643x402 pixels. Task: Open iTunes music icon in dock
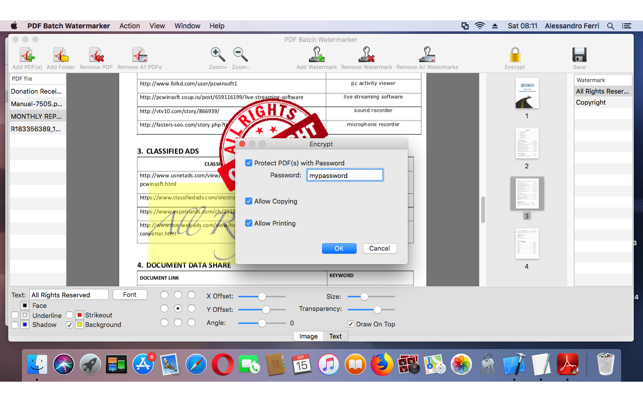[x=328, y=364]
